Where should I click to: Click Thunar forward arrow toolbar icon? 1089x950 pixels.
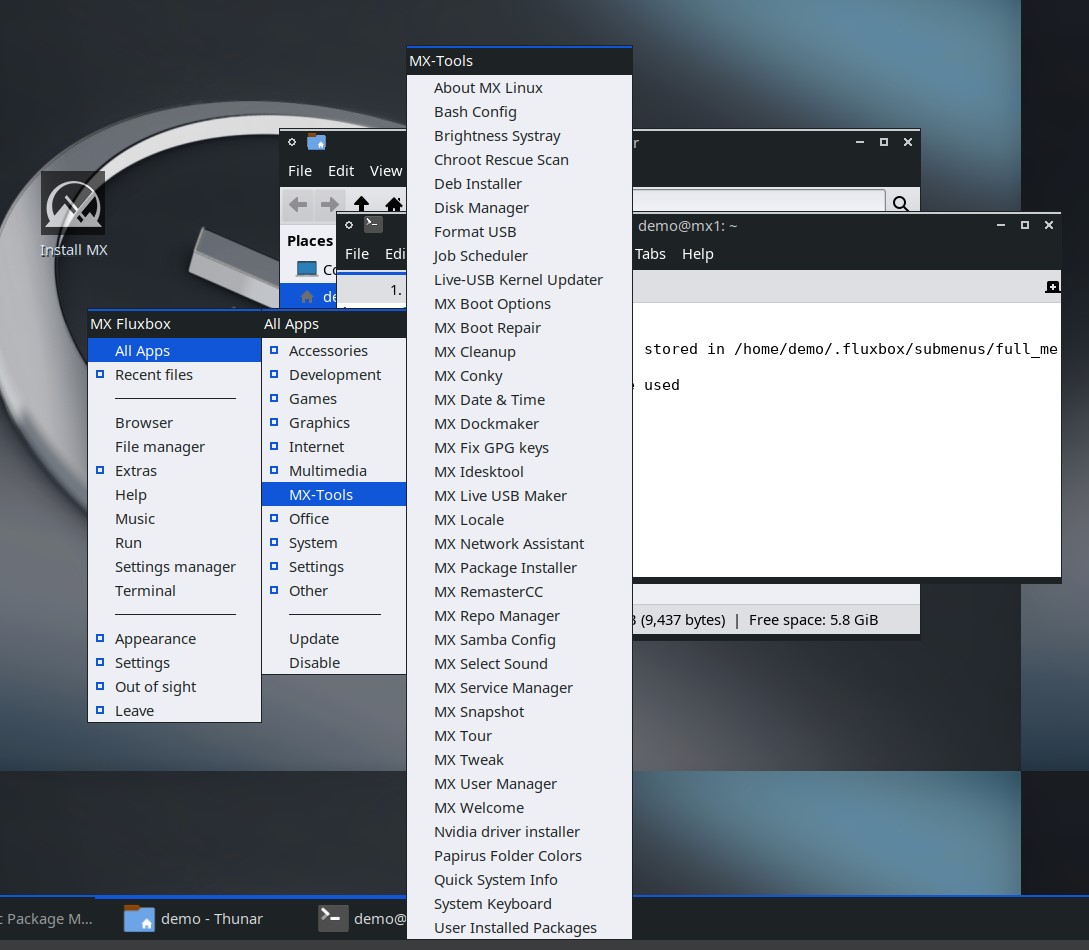[329, 204]
